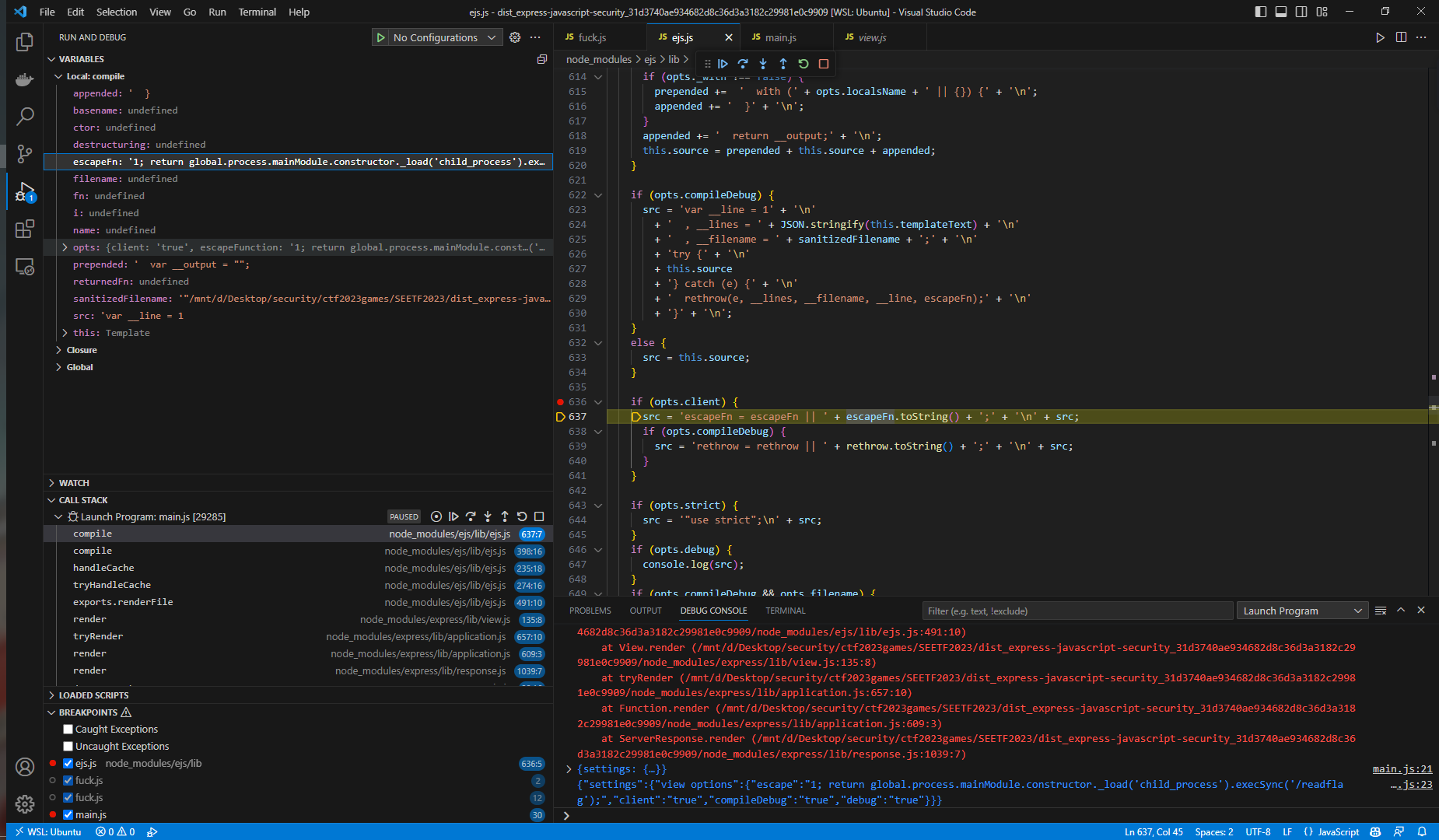This screenshot has height=840, width=1439.
Task: Open the Terminal menu
Action: pos(257,12)
